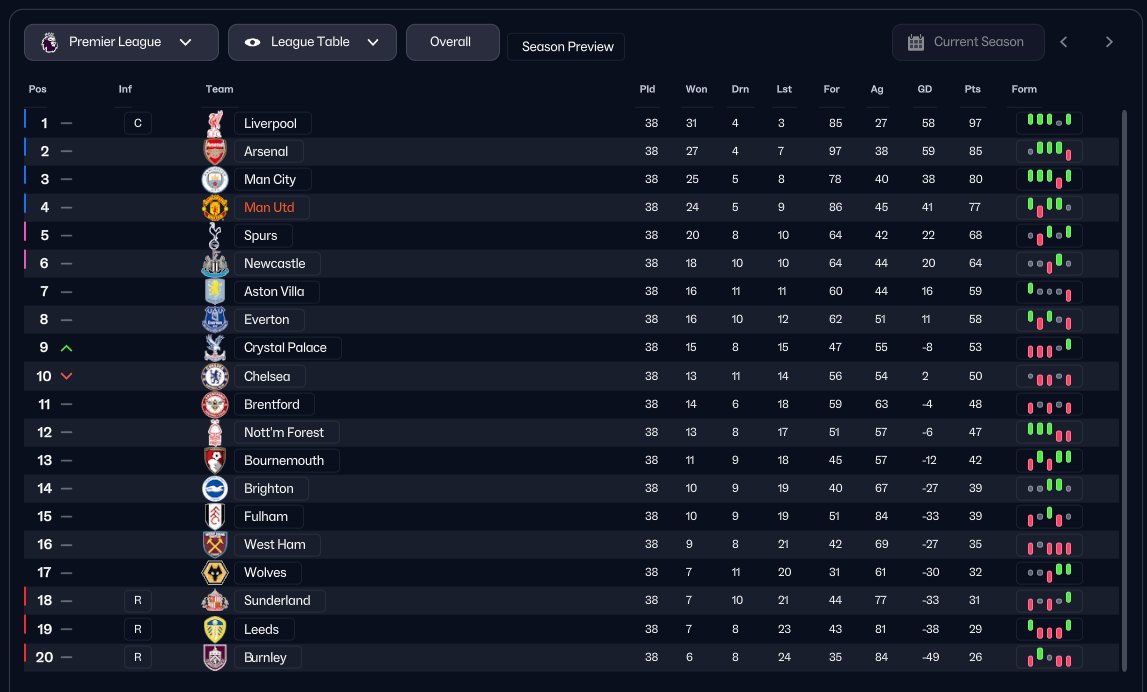Click Liverpool's form indicator bars
Image resolution: width=1147 pixels, height=692 pixels.
(x=1049, y=123)
